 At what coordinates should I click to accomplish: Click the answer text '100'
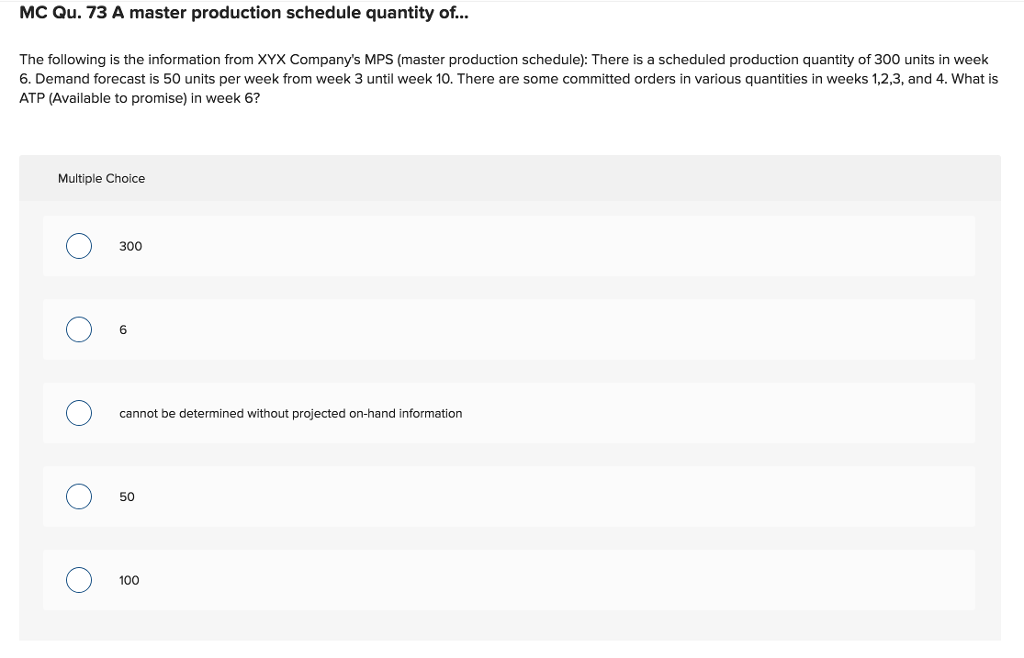click(129, 580)
